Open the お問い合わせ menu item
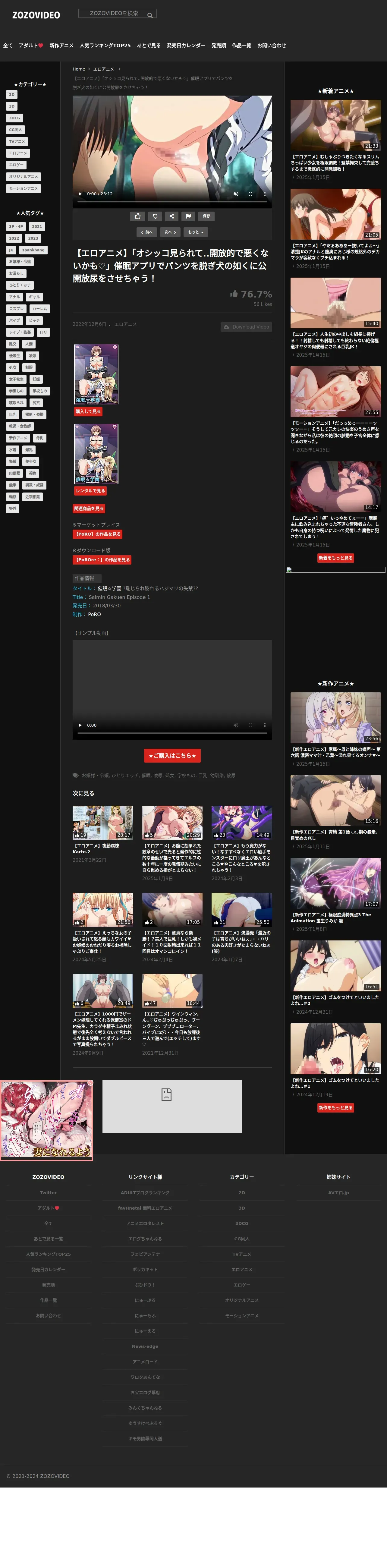387x1568 pixels. (271, 46)
